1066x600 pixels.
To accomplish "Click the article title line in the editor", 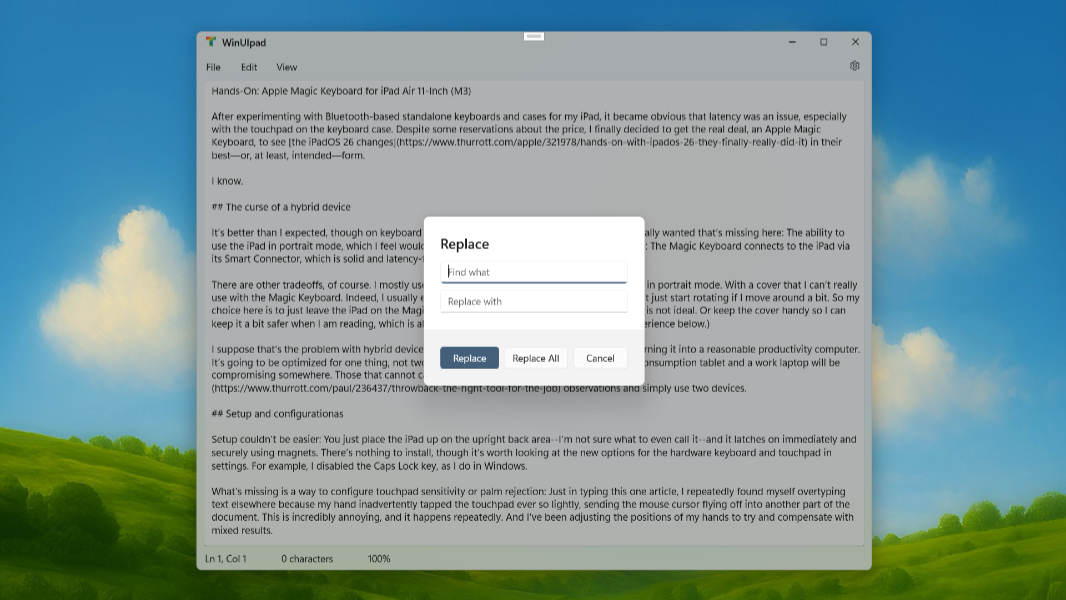I will pyautogui.click(x=340, y=91).
